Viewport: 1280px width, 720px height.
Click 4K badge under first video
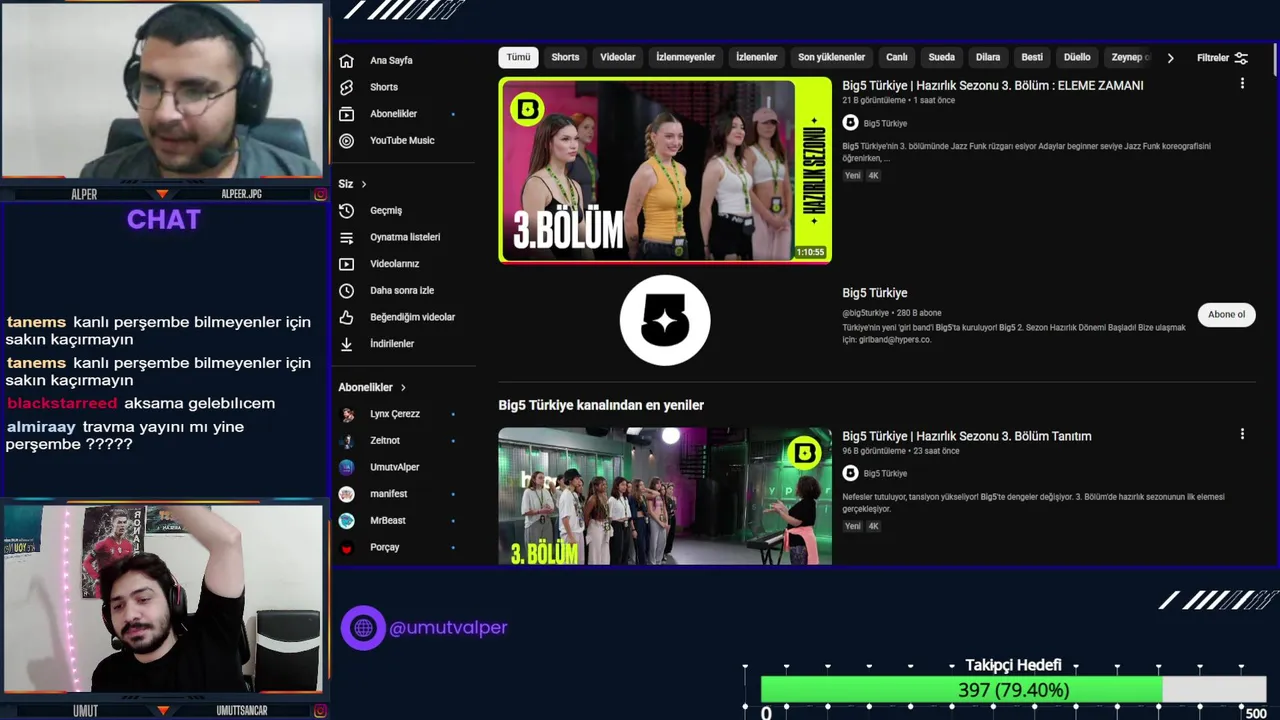pyautogui.click(x=873, y=176)
